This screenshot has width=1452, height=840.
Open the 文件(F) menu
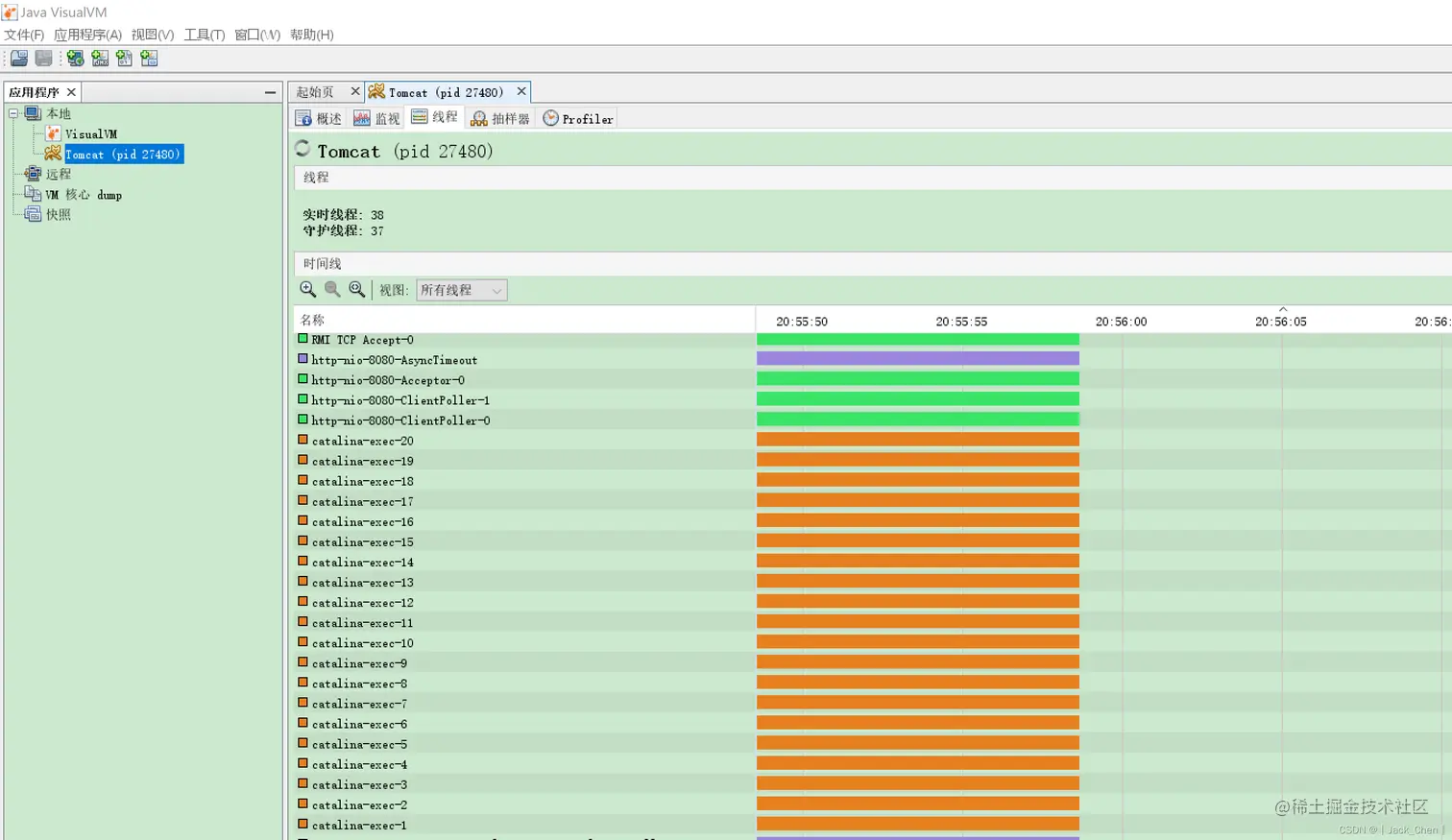point(24,35)
